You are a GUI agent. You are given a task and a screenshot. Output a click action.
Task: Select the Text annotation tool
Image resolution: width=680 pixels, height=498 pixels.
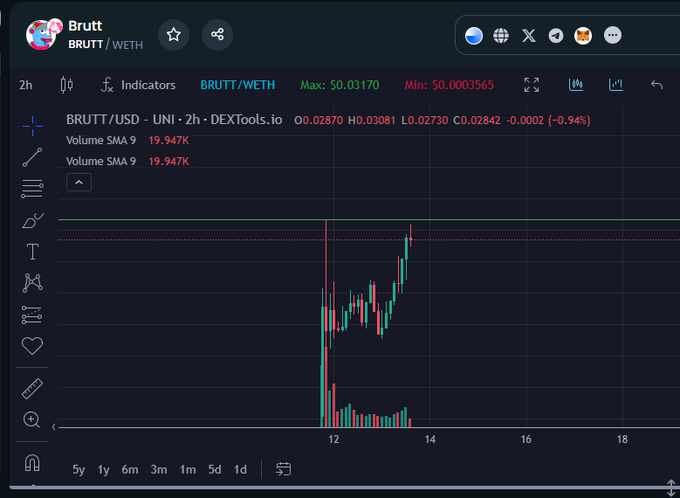tap(33, 252)
